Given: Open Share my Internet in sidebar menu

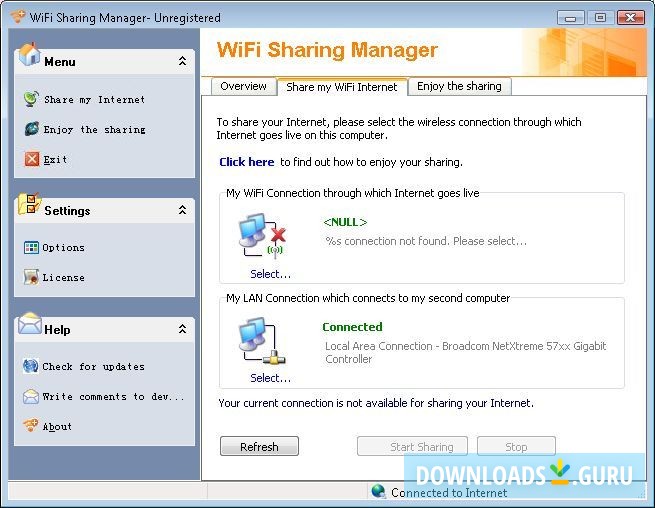Looking at the screenshot, I should pos(94,99).
